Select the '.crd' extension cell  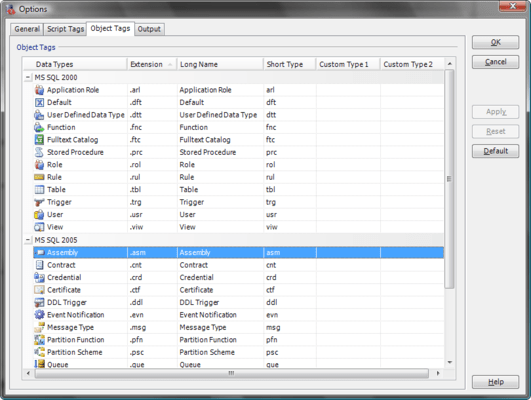point(152,278)
